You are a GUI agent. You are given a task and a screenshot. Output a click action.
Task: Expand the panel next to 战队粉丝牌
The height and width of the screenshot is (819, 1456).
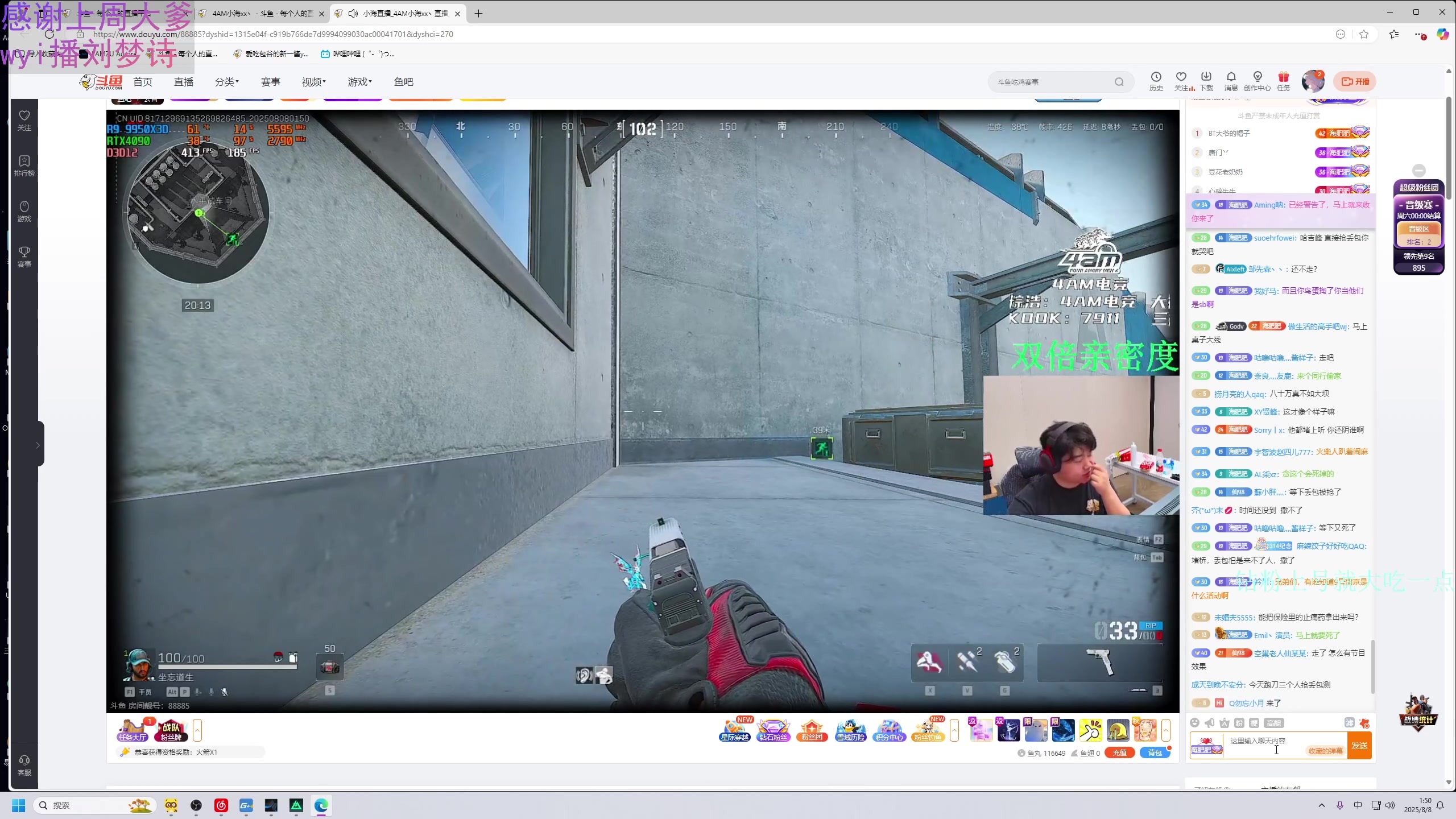[197, 730]
